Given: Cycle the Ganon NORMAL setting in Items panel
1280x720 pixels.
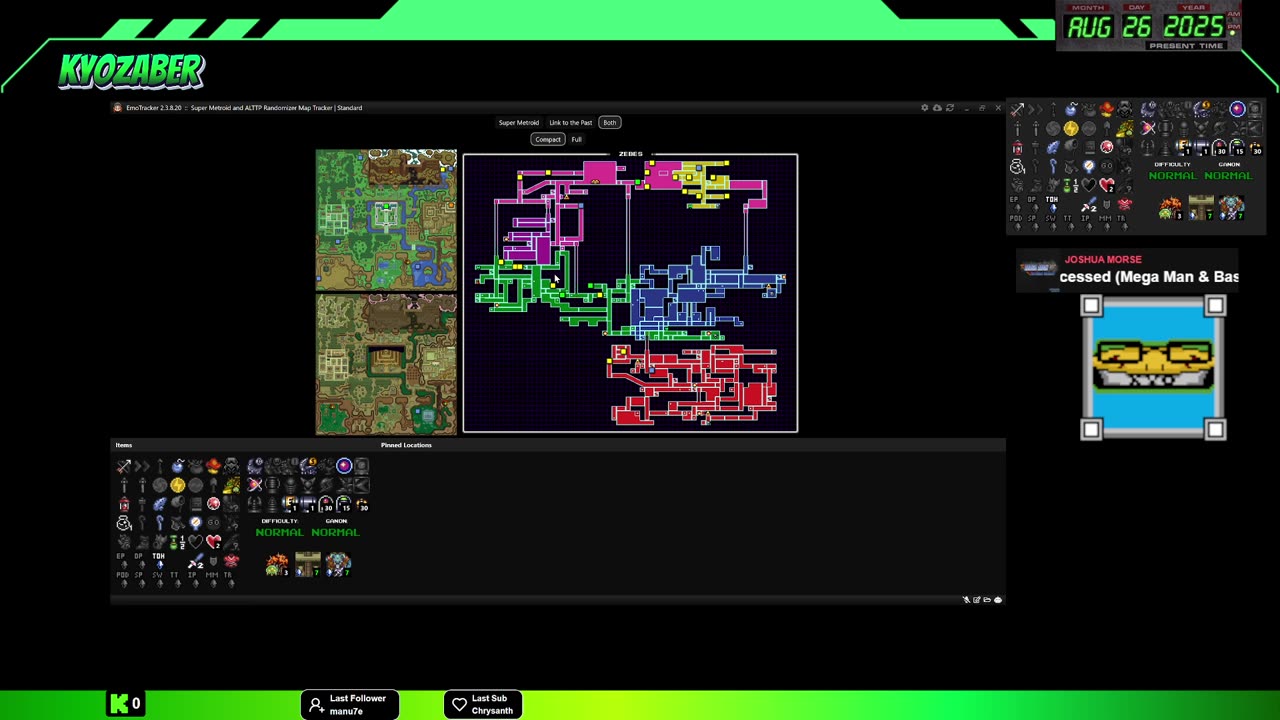Looking at the screenshot, I should [x=336, y=532].
